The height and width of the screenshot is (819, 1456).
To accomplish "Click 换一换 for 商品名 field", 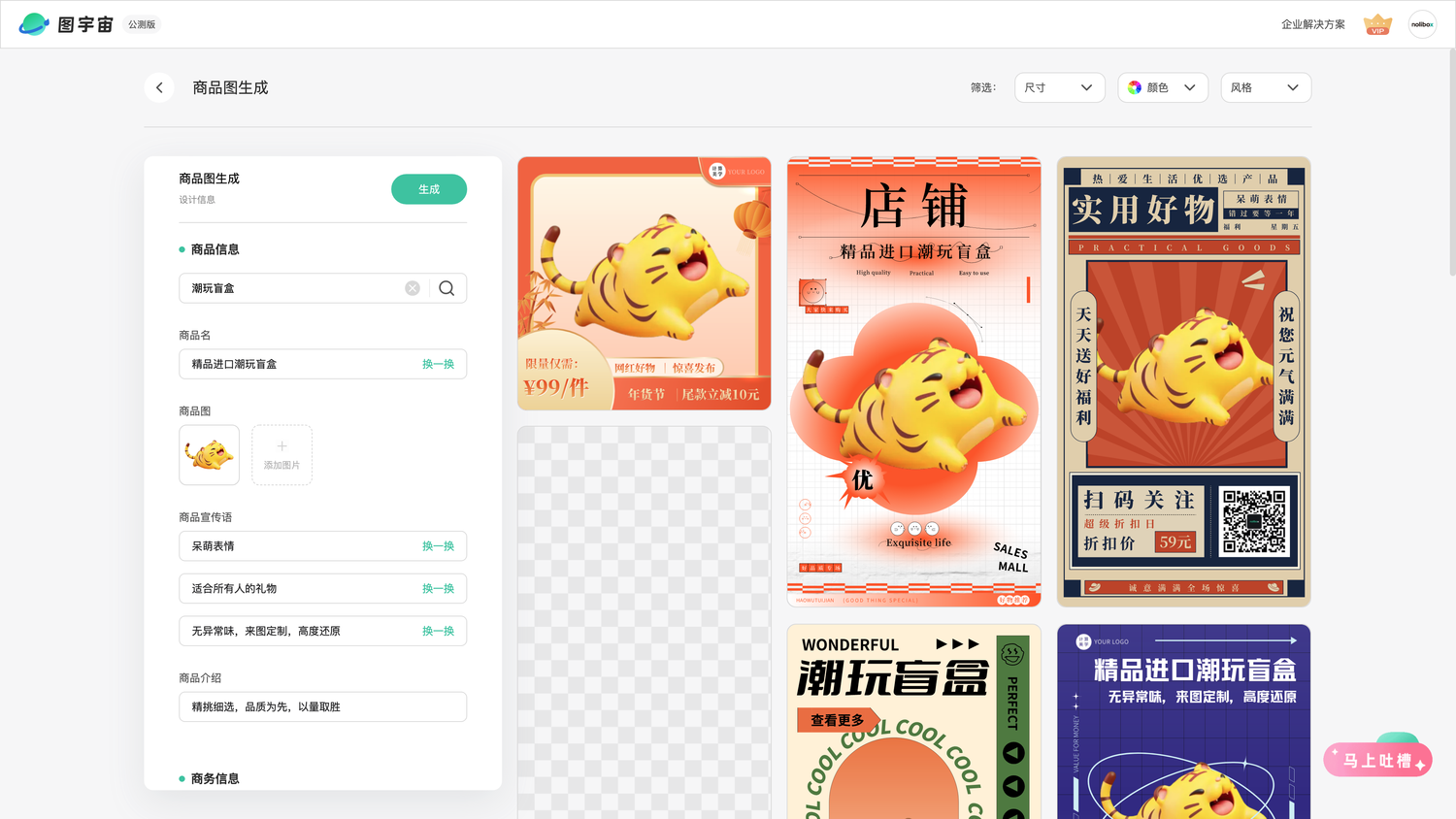I will [438, 364].
